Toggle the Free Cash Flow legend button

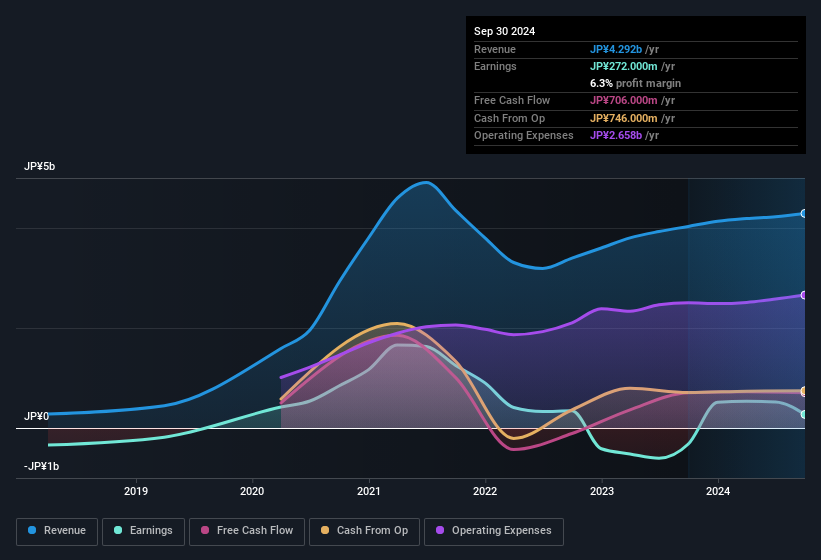(x=247, y=531)
